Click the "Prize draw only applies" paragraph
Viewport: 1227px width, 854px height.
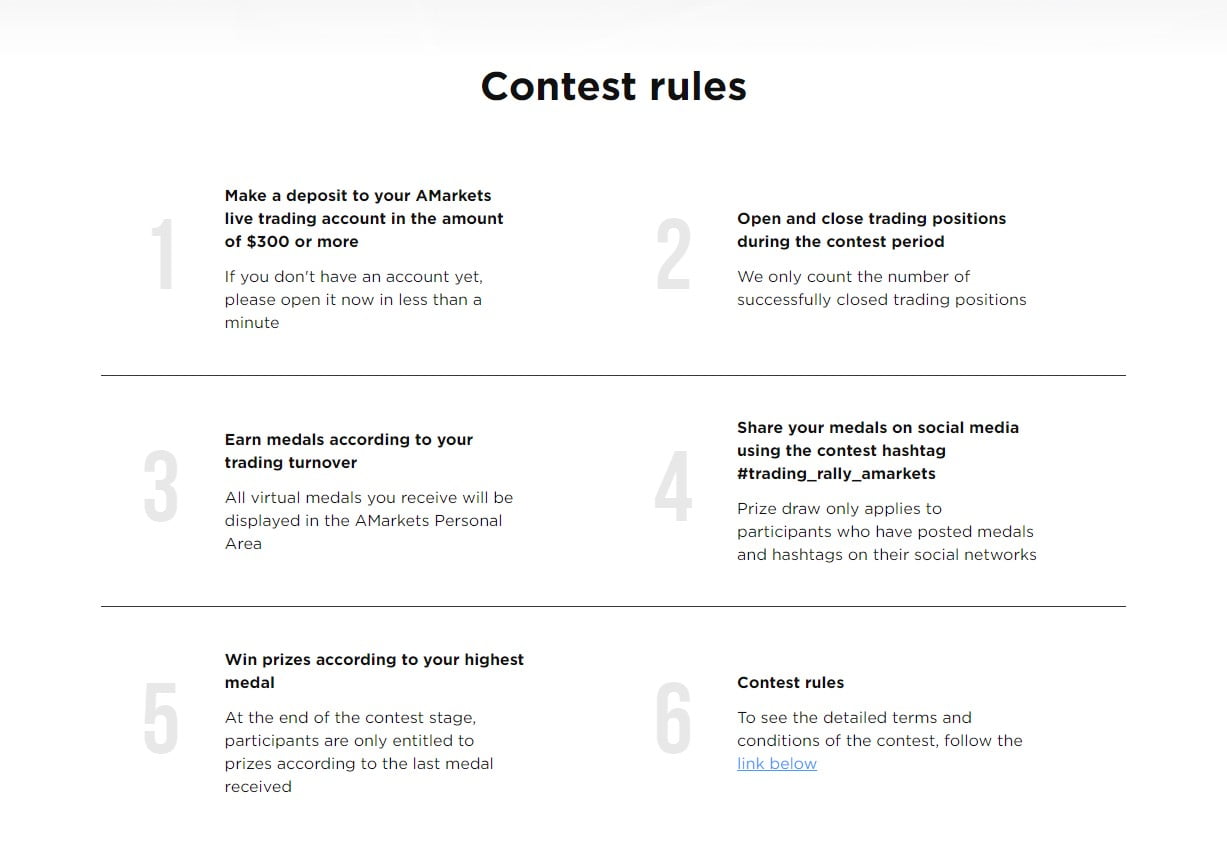click(x=886, y=531)
